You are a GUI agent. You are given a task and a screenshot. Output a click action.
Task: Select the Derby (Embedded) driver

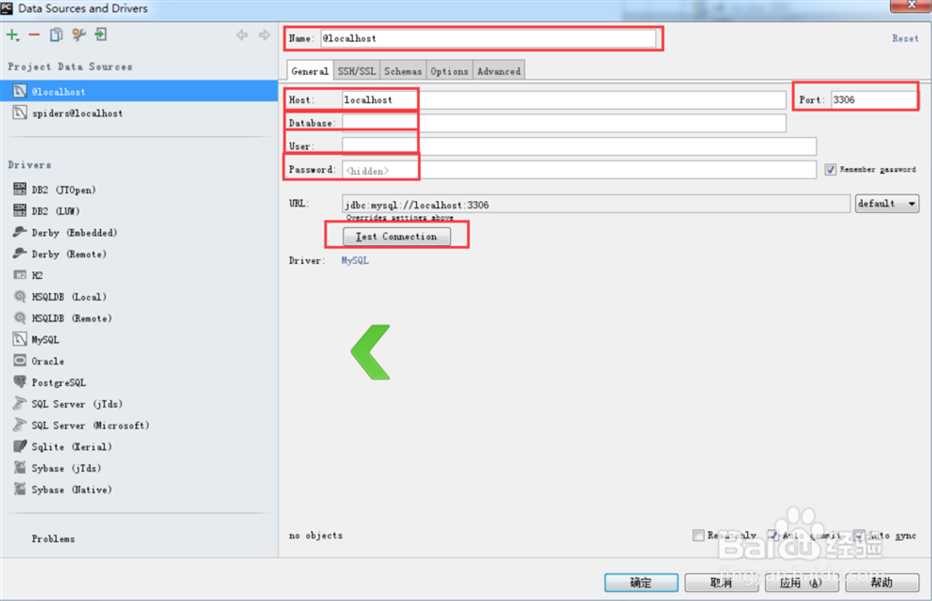tap(74, 232)
